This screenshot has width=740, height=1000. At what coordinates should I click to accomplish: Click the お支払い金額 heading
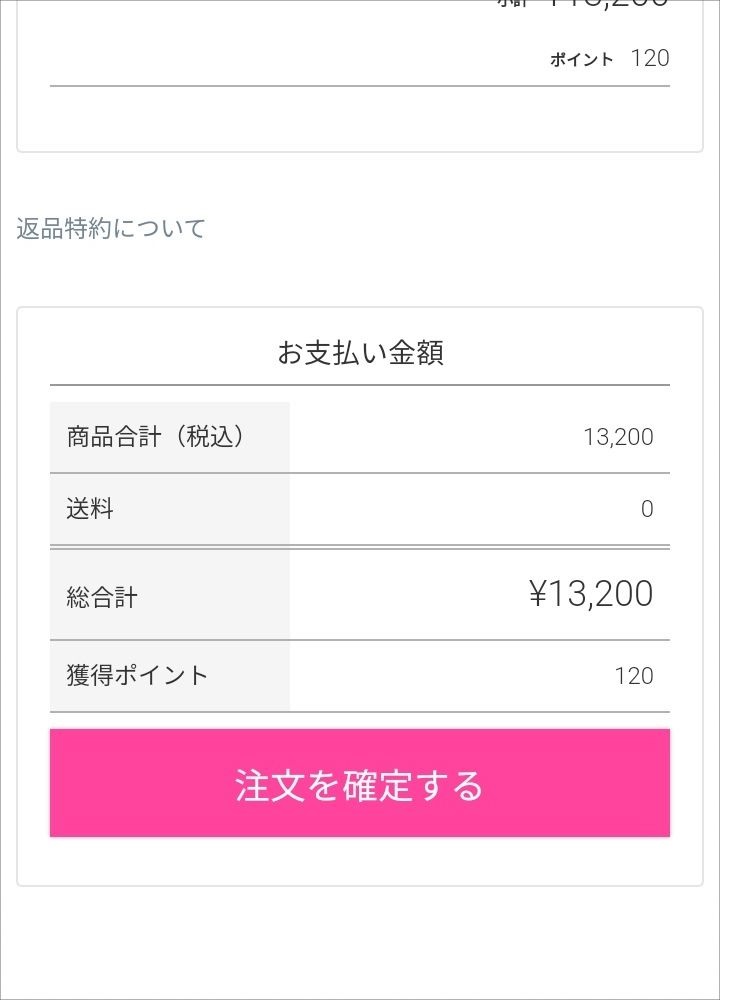[x=360, y=353]
